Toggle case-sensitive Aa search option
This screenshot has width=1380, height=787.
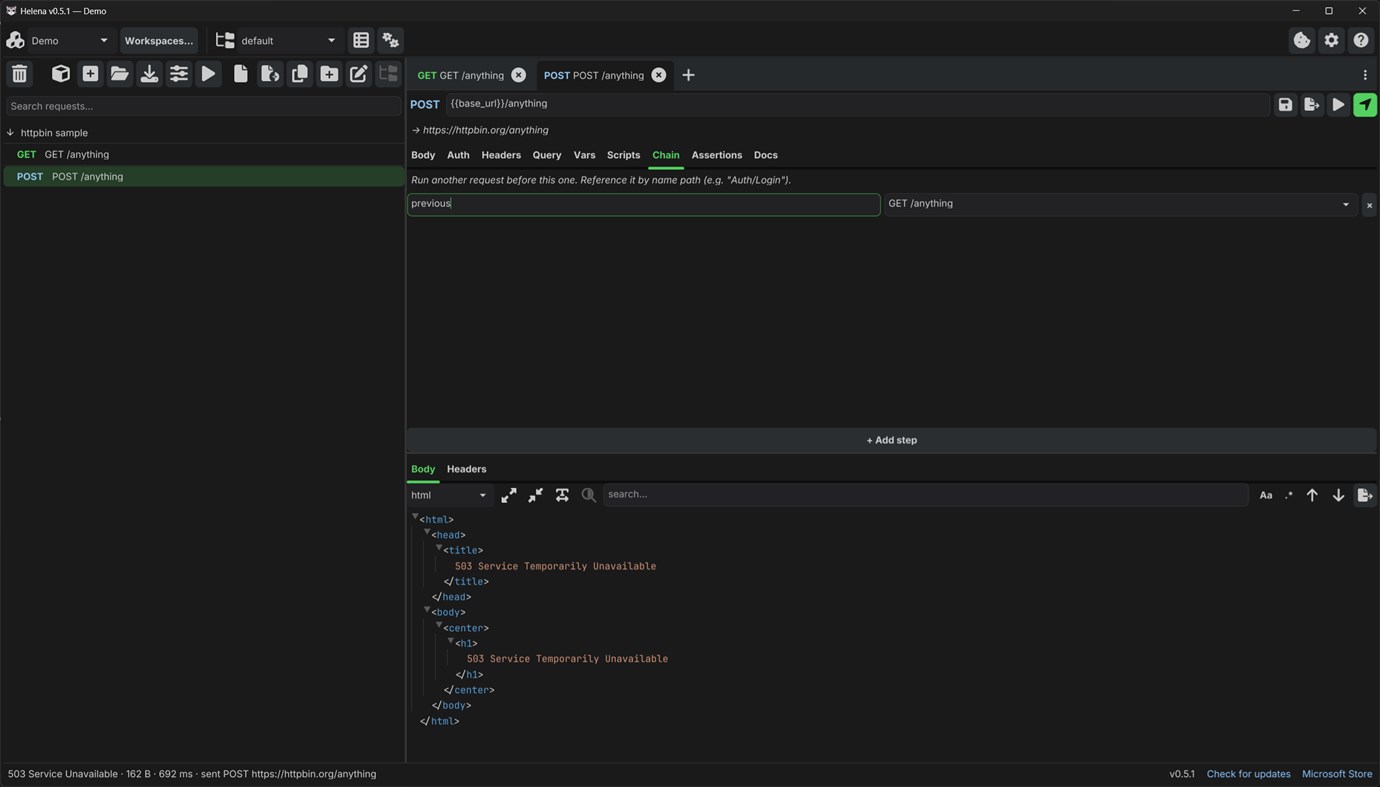1266,495
